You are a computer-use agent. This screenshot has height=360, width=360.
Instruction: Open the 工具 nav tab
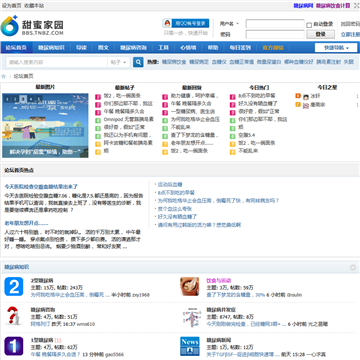click(x=163, y=48)
